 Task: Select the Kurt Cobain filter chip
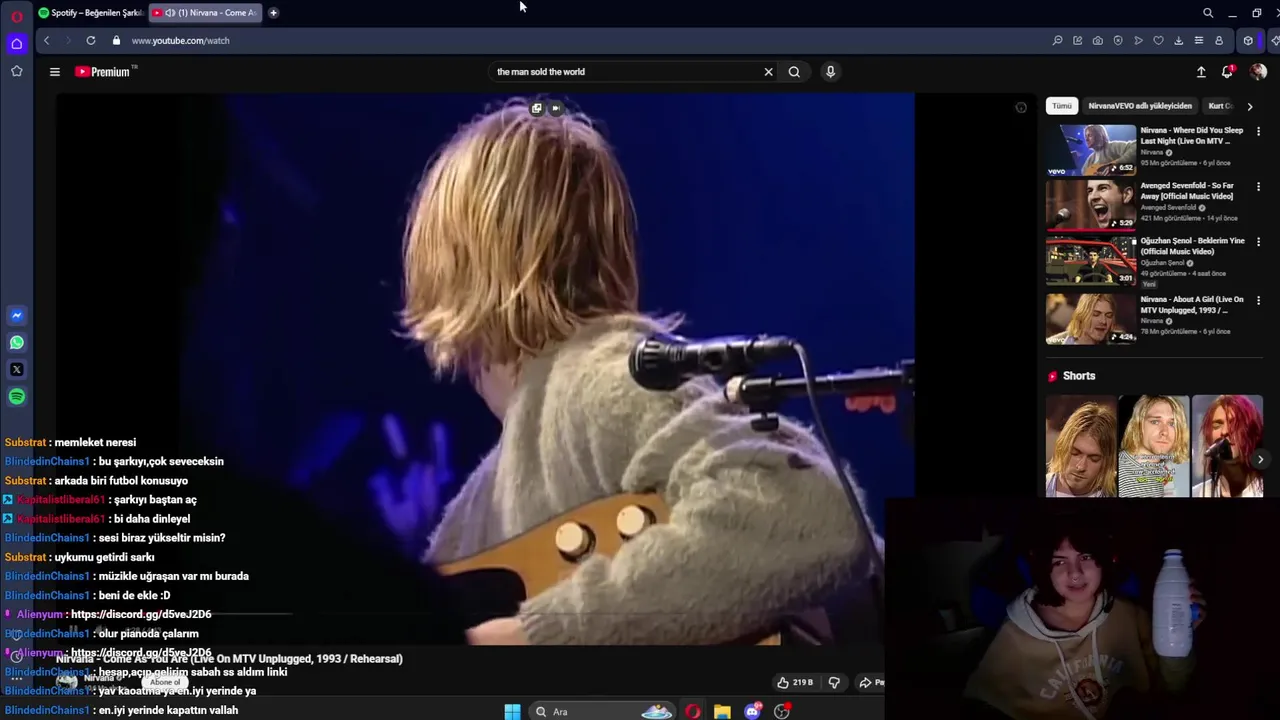[1220, 106]
